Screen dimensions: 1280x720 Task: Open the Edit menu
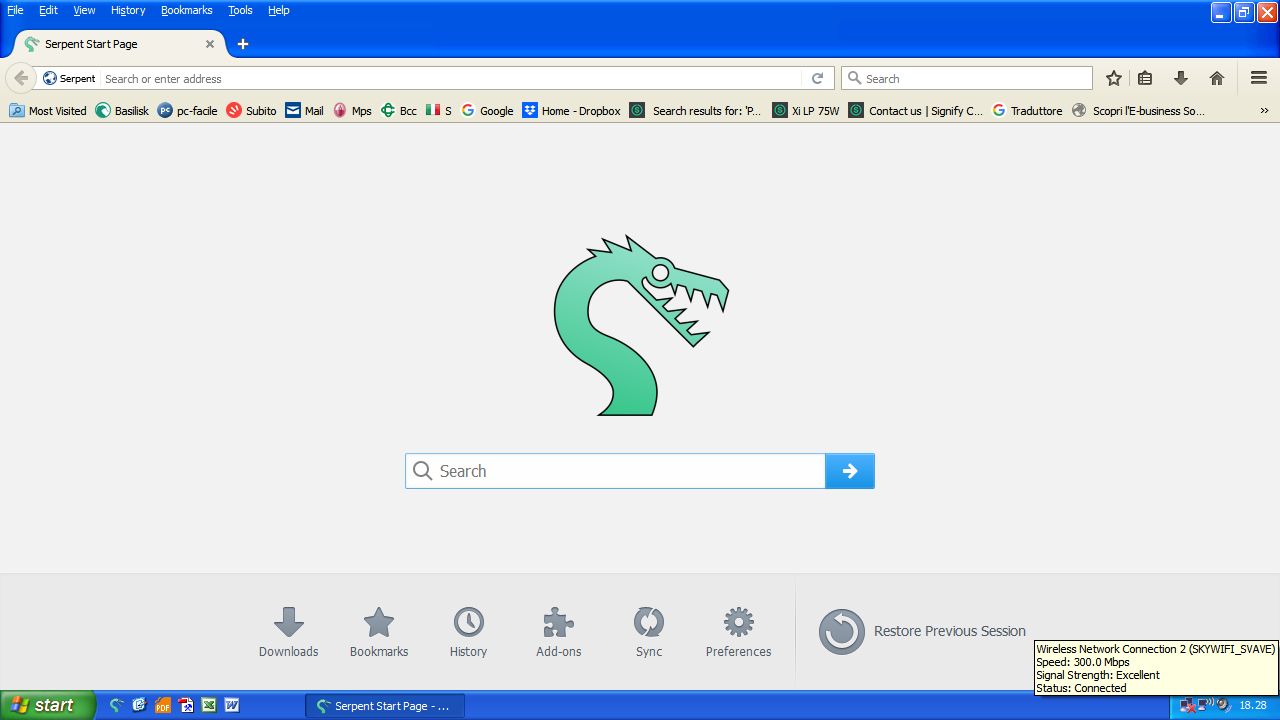pyautogui.click(x=48, y=10)
